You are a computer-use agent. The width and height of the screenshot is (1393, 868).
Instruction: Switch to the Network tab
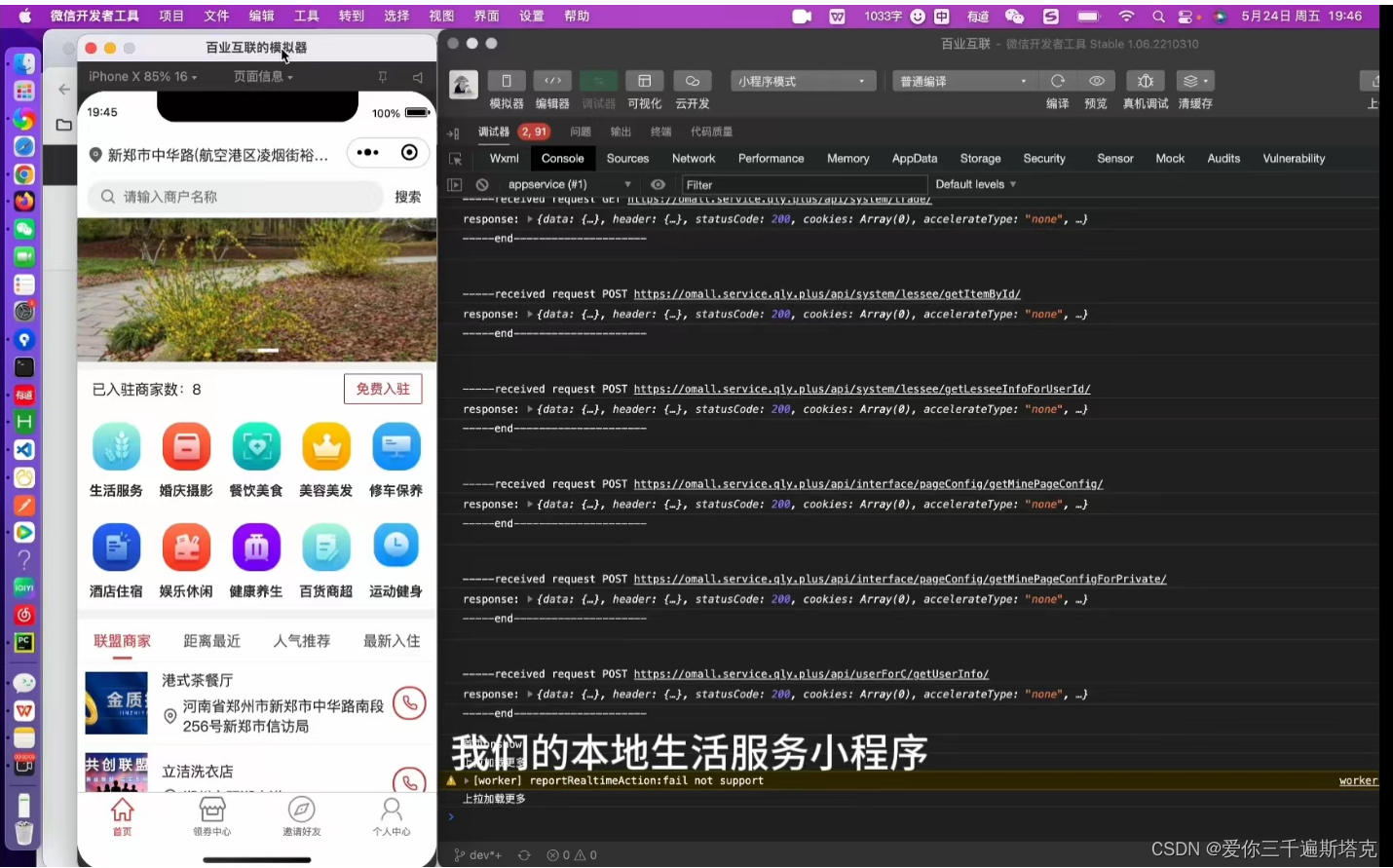[693, 158]
